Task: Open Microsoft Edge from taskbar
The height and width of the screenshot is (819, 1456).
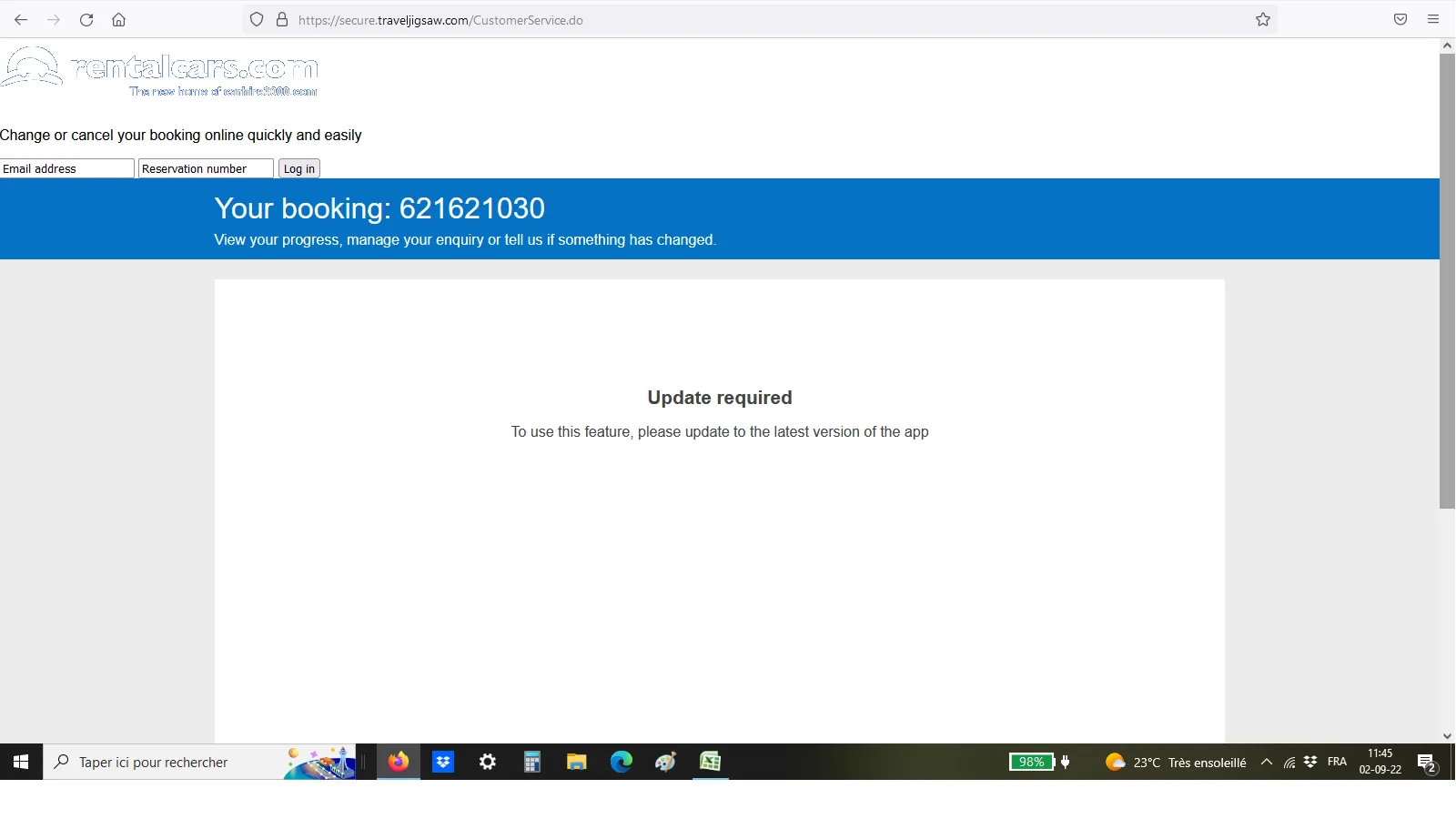Action: (x=622, y=763)
